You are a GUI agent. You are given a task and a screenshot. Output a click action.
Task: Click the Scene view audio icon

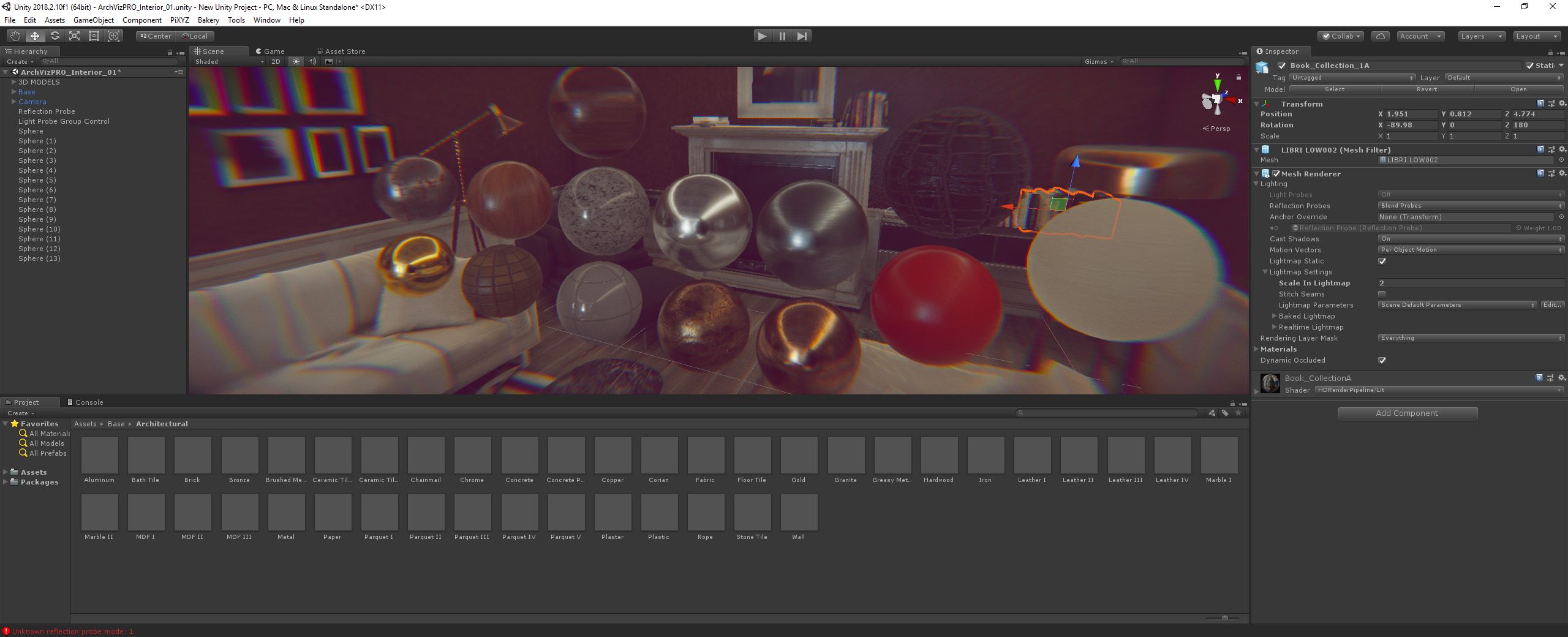click(312, 61)
